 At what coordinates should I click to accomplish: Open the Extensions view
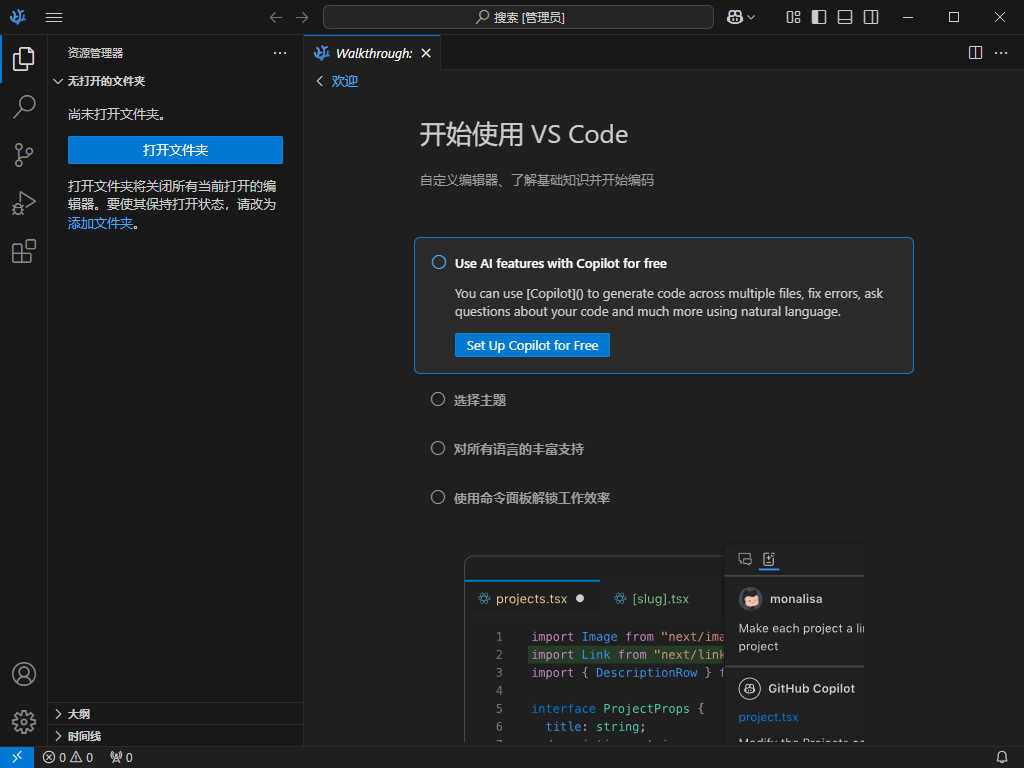point(24,251)
